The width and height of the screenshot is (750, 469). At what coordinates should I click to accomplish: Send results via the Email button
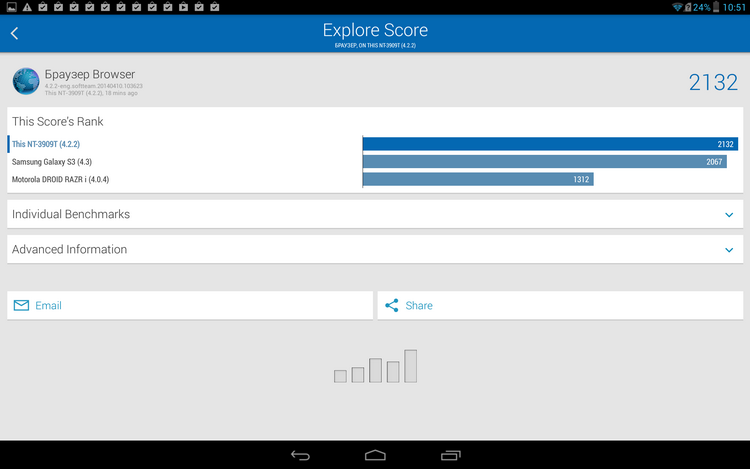[x=190, y=305]
